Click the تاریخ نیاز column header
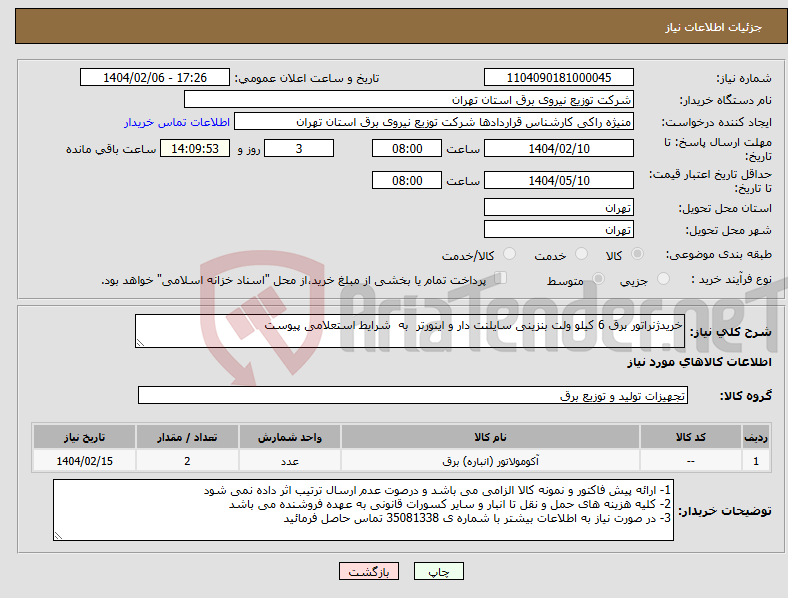This screenshot has width=788, height=598. tap(84, 437)
